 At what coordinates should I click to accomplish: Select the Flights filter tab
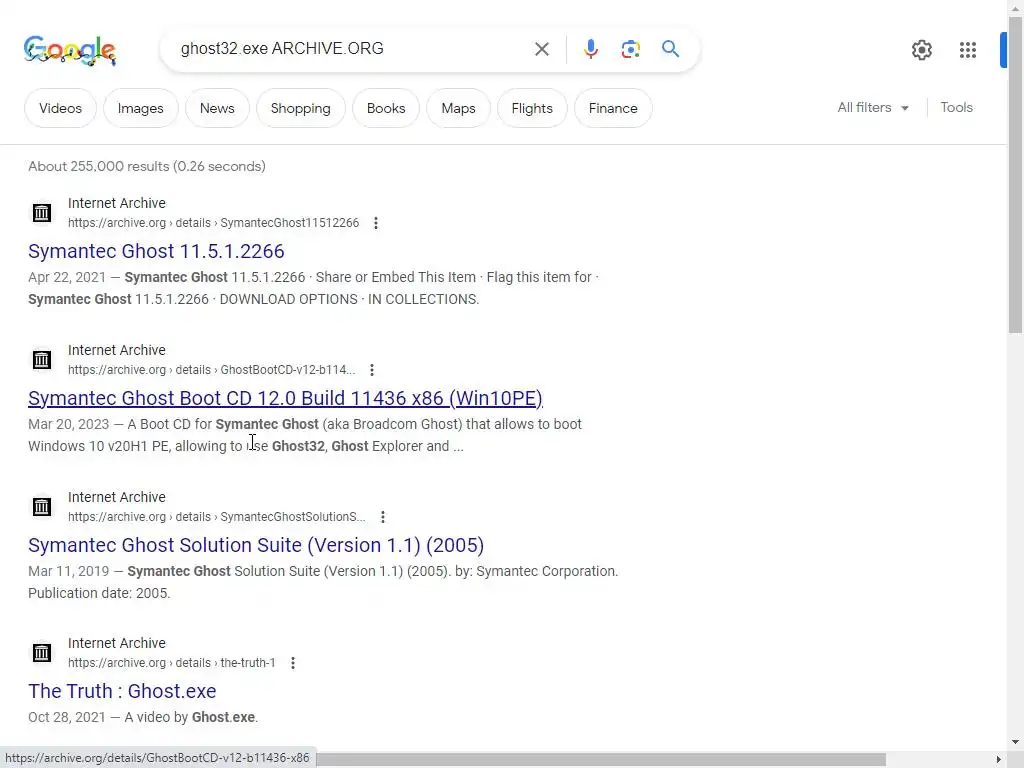click(532, 108)
